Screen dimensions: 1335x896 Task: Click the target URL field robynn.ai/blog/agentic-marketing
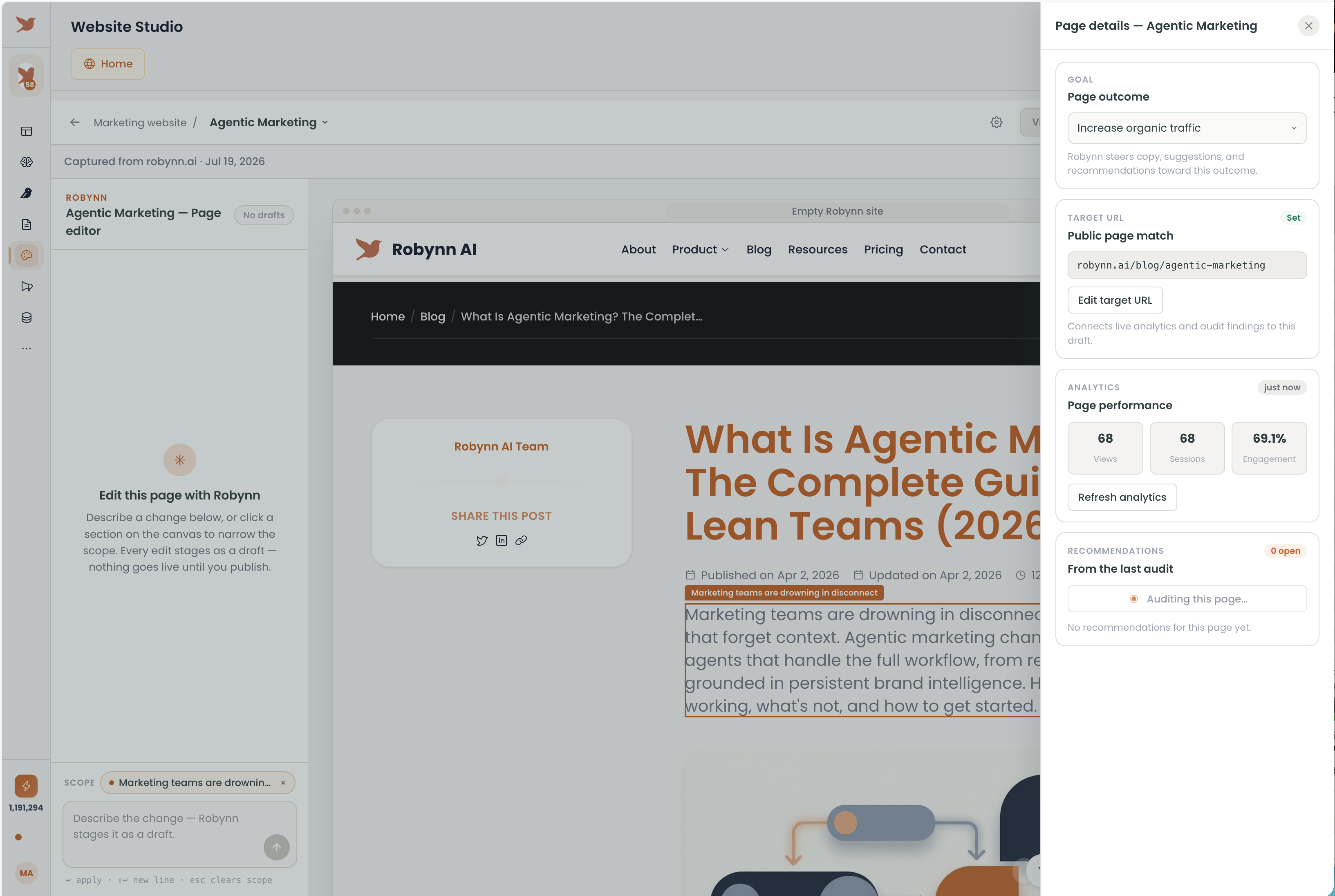point(1187,265)
